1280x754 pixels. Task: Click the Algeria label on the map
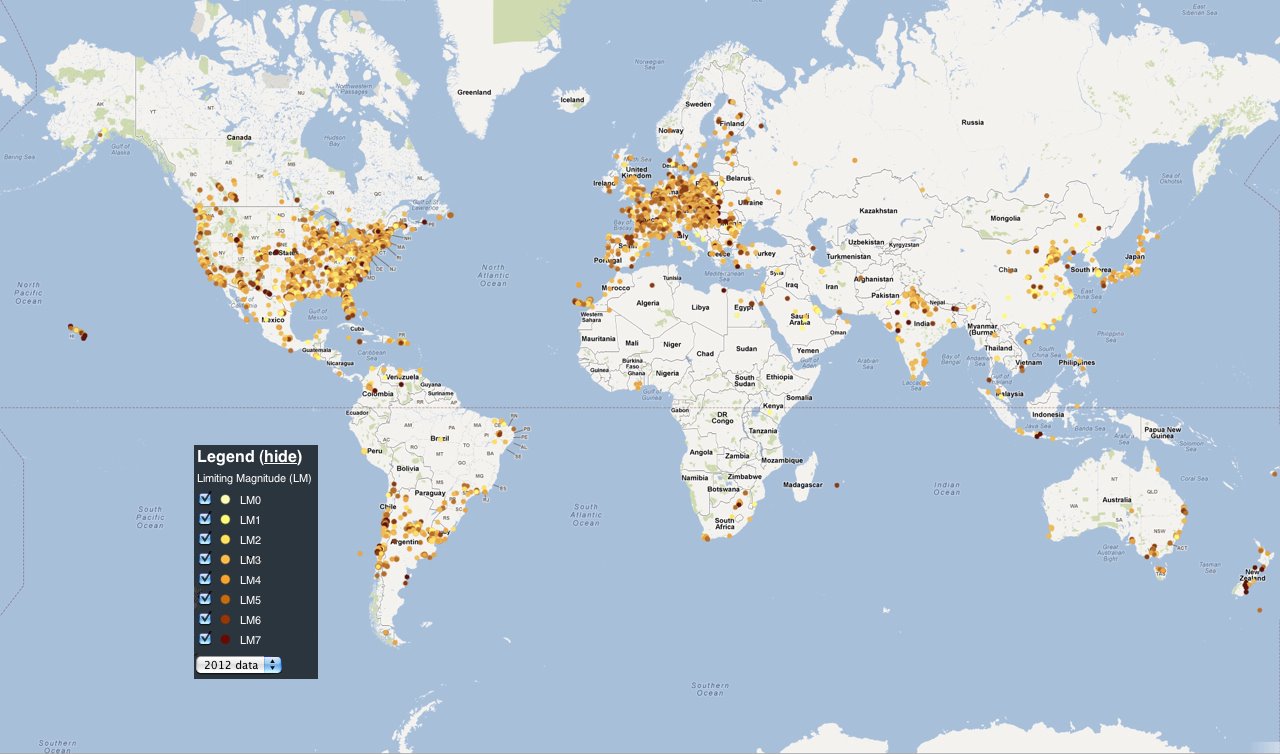tap(649, 303)
